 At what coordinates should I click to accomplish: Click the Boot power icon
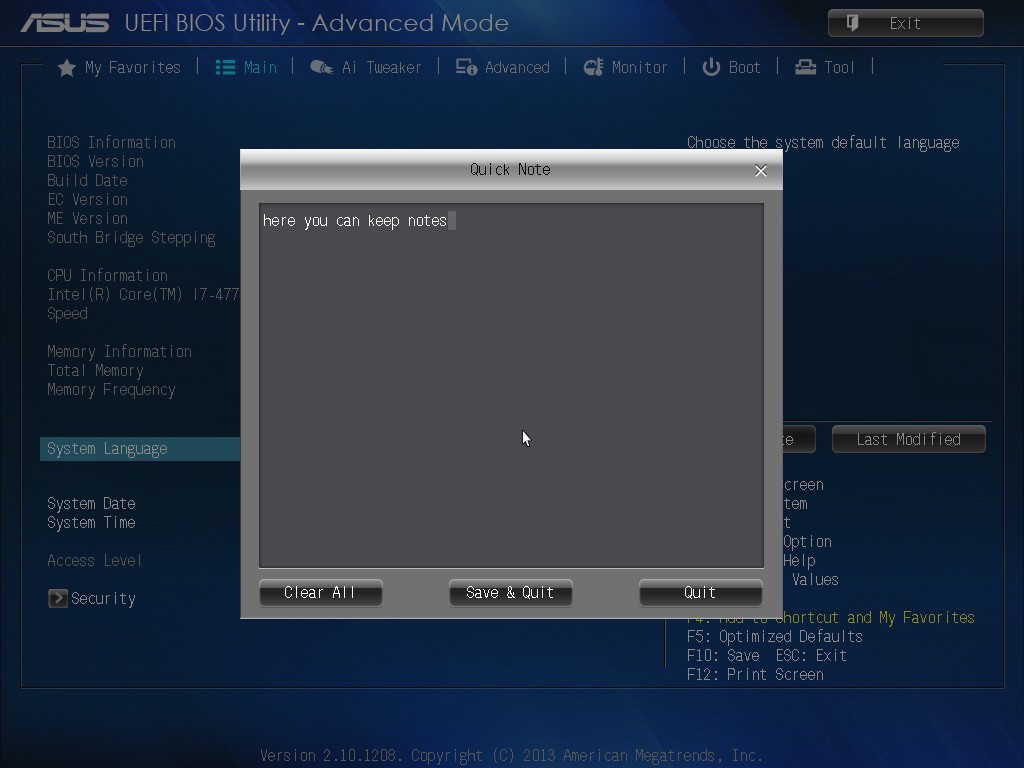(711, 67)
